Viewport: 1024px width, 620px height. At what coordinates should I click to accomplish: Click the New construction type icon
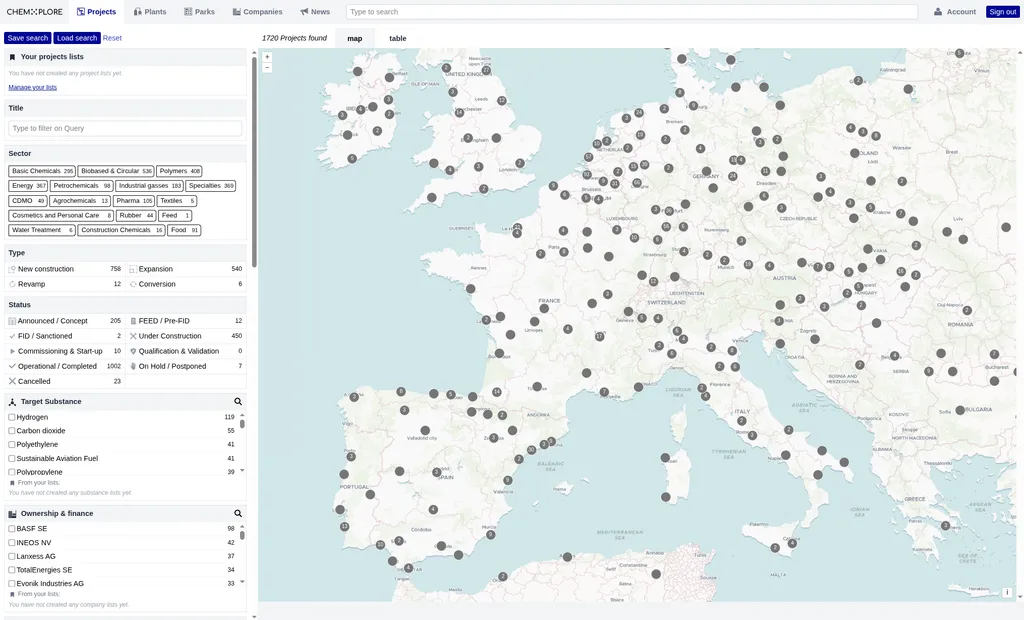tap(12, 269)
